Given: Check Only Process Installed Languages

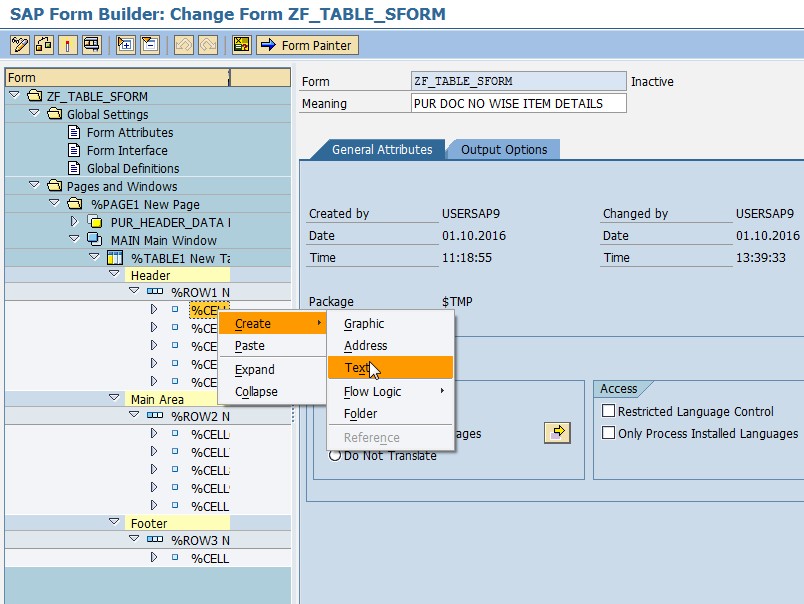Looking at the screenshot, I should 609,433.
